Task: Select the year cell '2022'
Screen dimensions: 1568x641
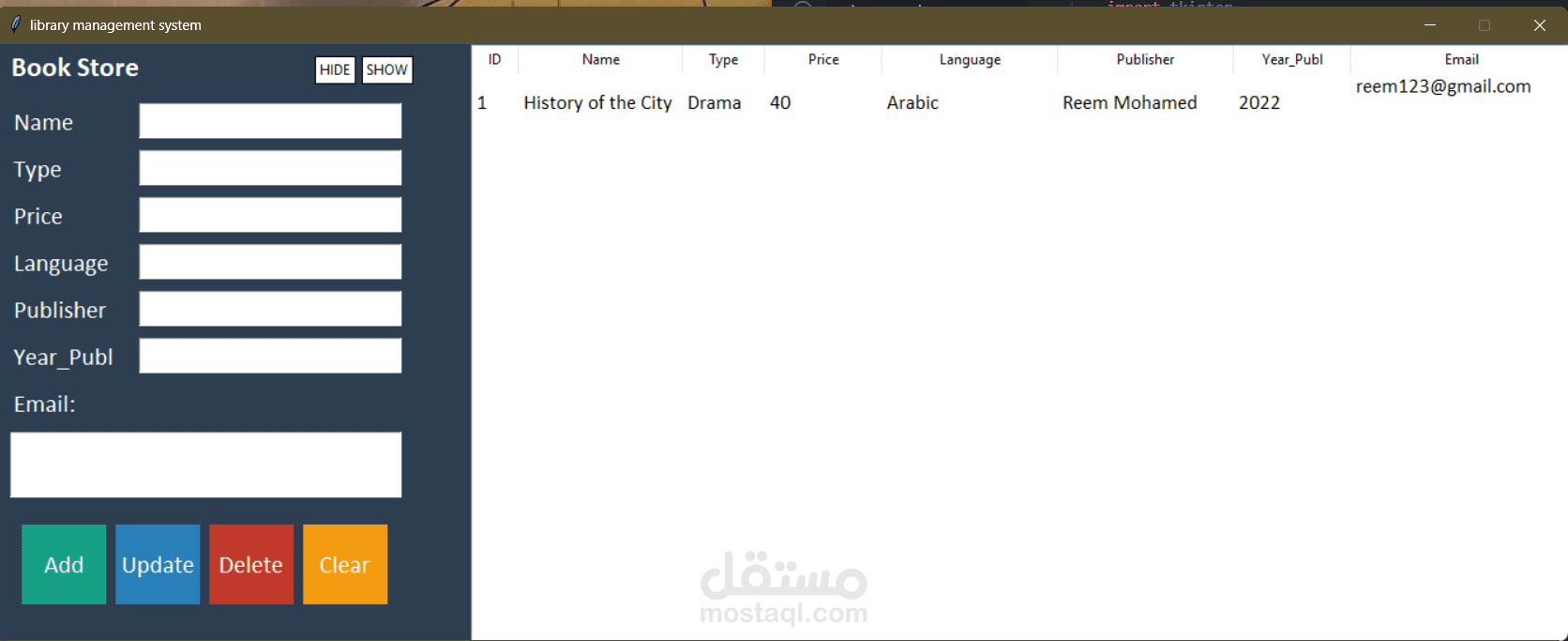Action: coord(1259,102)
